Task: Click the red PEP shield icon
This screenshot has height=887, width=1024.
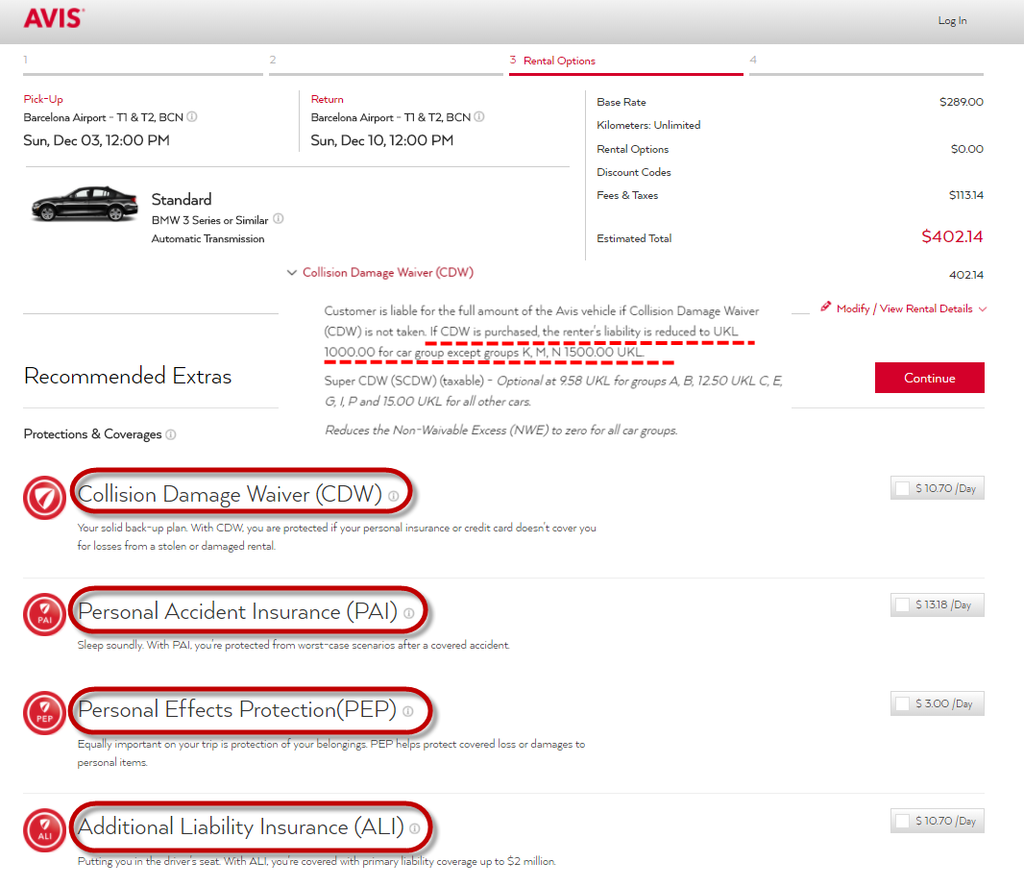Action: click(x=44, y=713)
